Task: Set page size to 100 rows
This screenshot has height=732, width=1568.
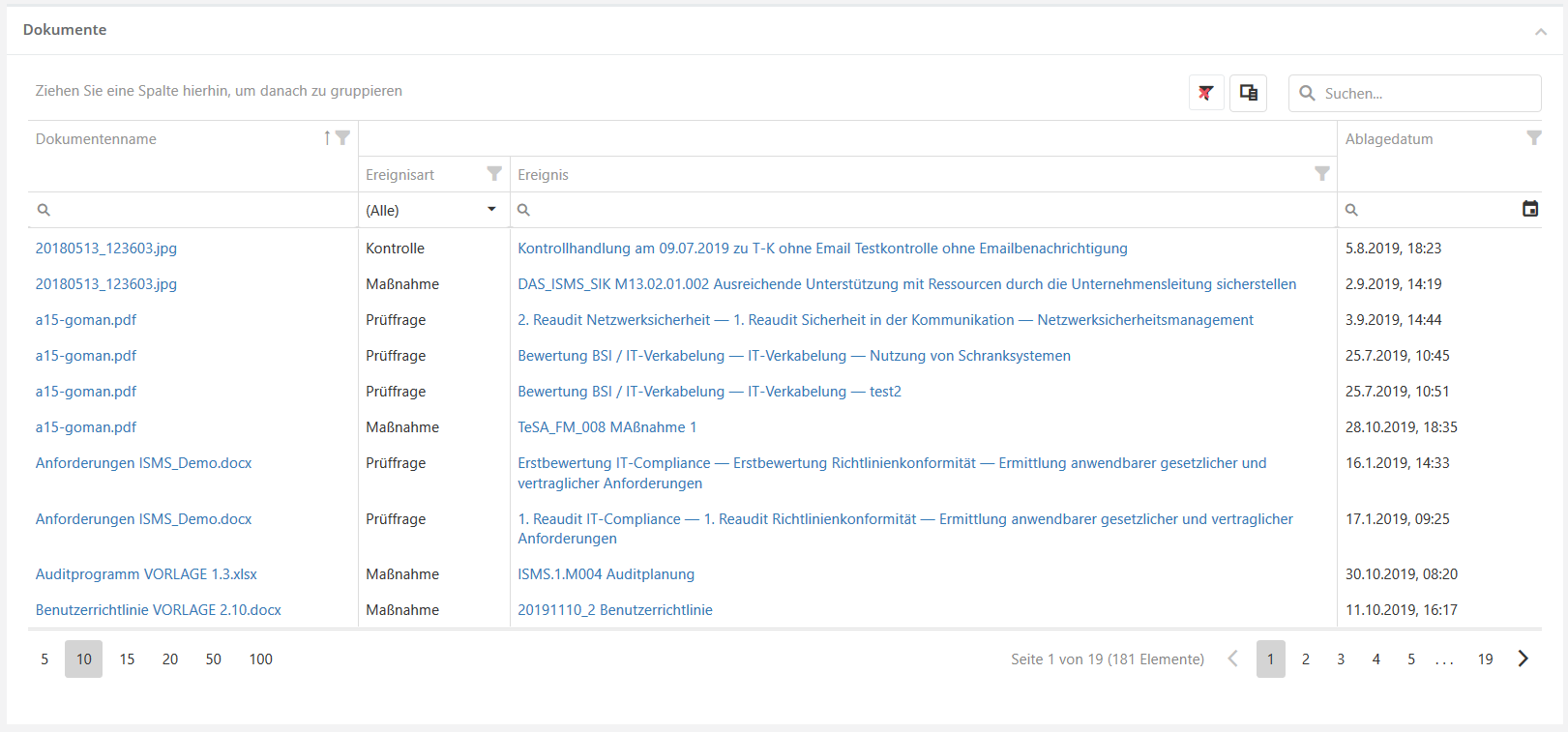Action: click(260, 659)
